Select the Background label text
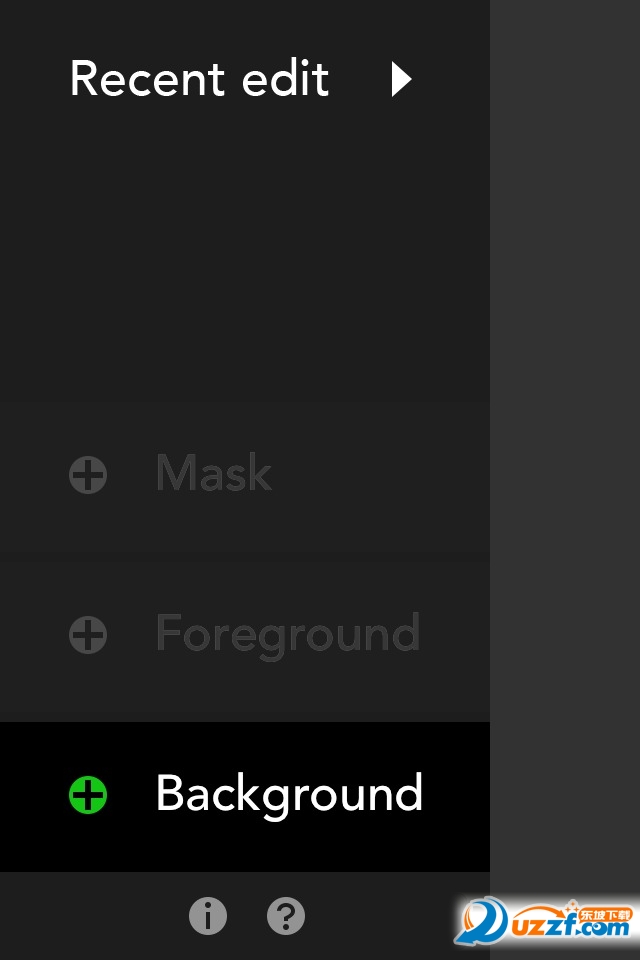 point(289,794)
